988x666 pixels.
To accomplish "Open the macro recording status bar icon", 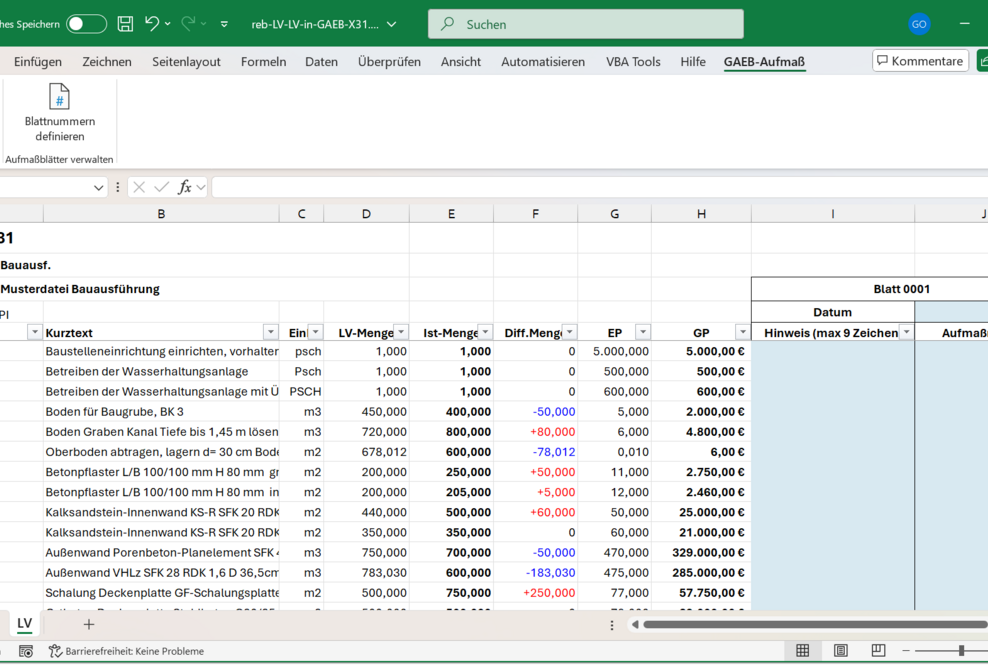I will tap(26, 651).
